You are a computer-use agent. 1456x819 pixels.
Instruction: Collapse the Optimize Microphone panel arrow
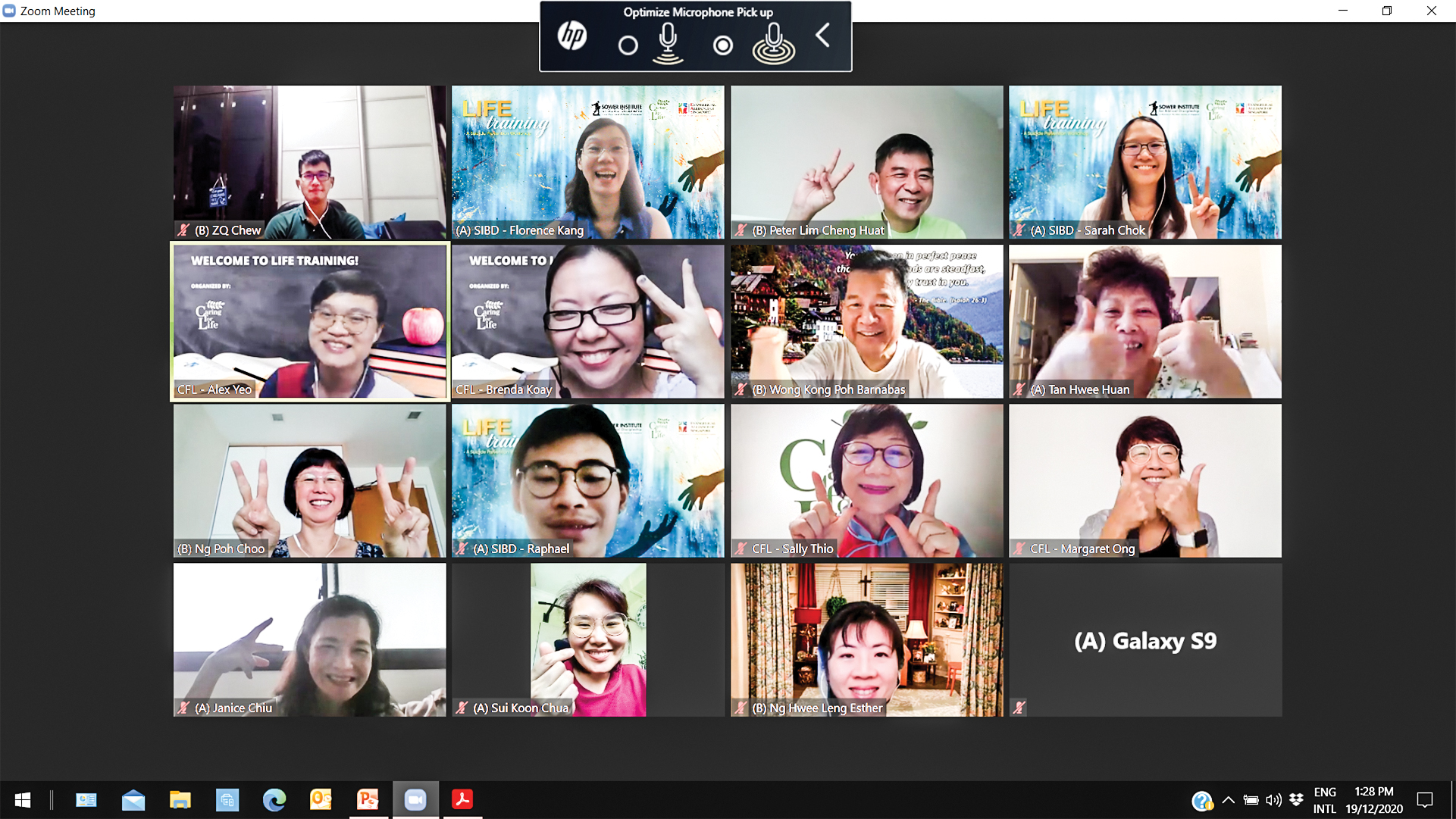823,35
